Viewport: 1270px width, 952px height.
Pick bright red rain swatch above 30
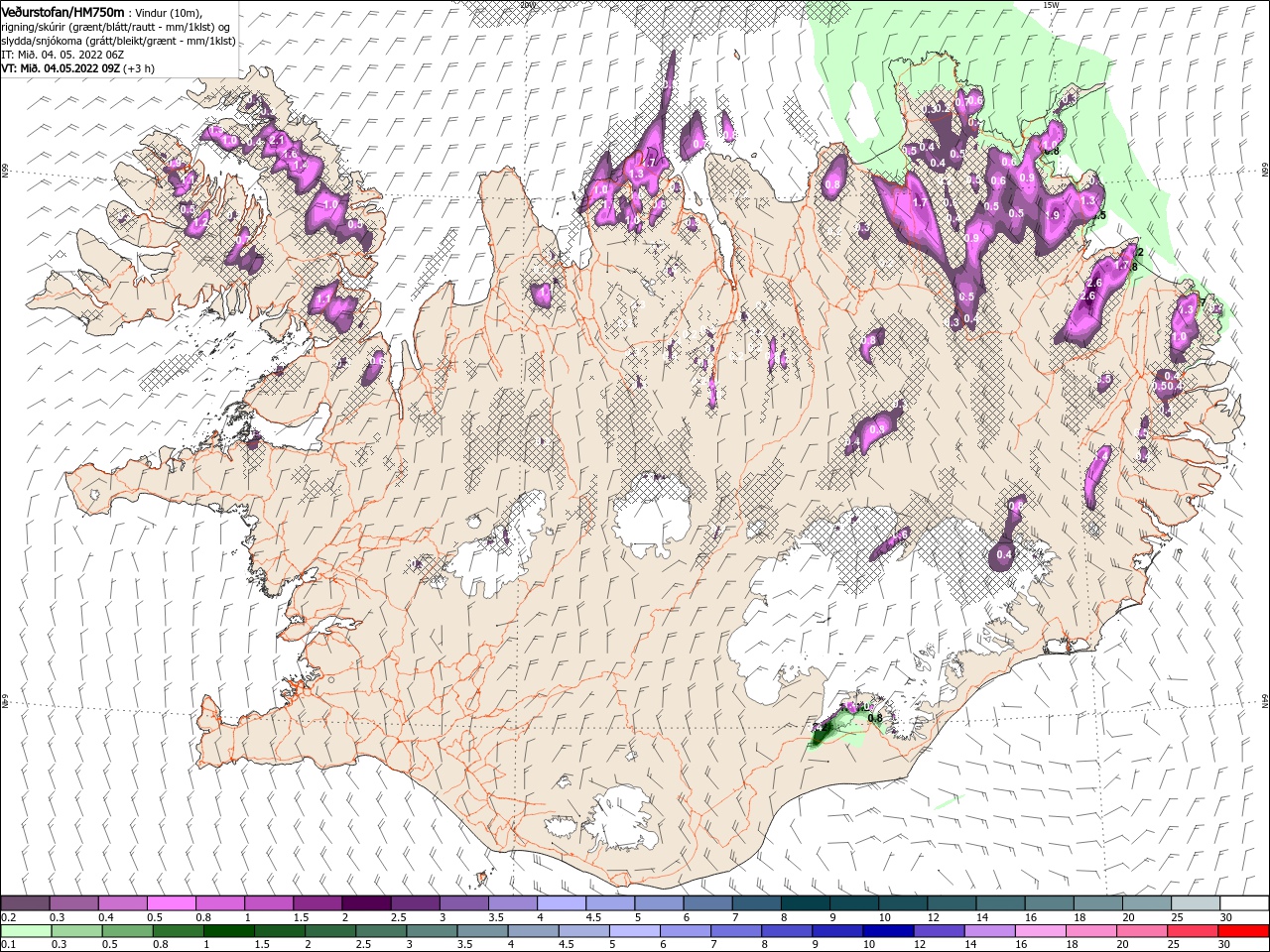pos(1244,931)
